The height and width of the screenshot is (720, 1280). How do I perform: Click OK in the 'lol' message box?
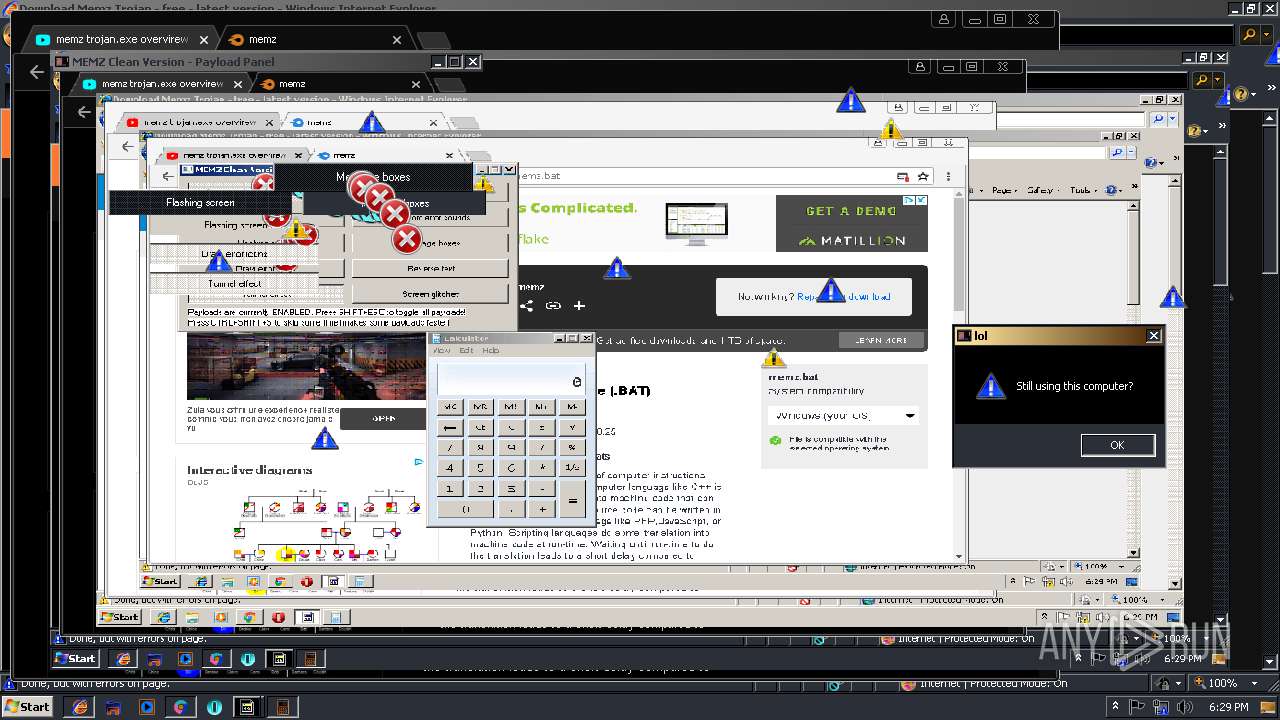pos(1117,445)
